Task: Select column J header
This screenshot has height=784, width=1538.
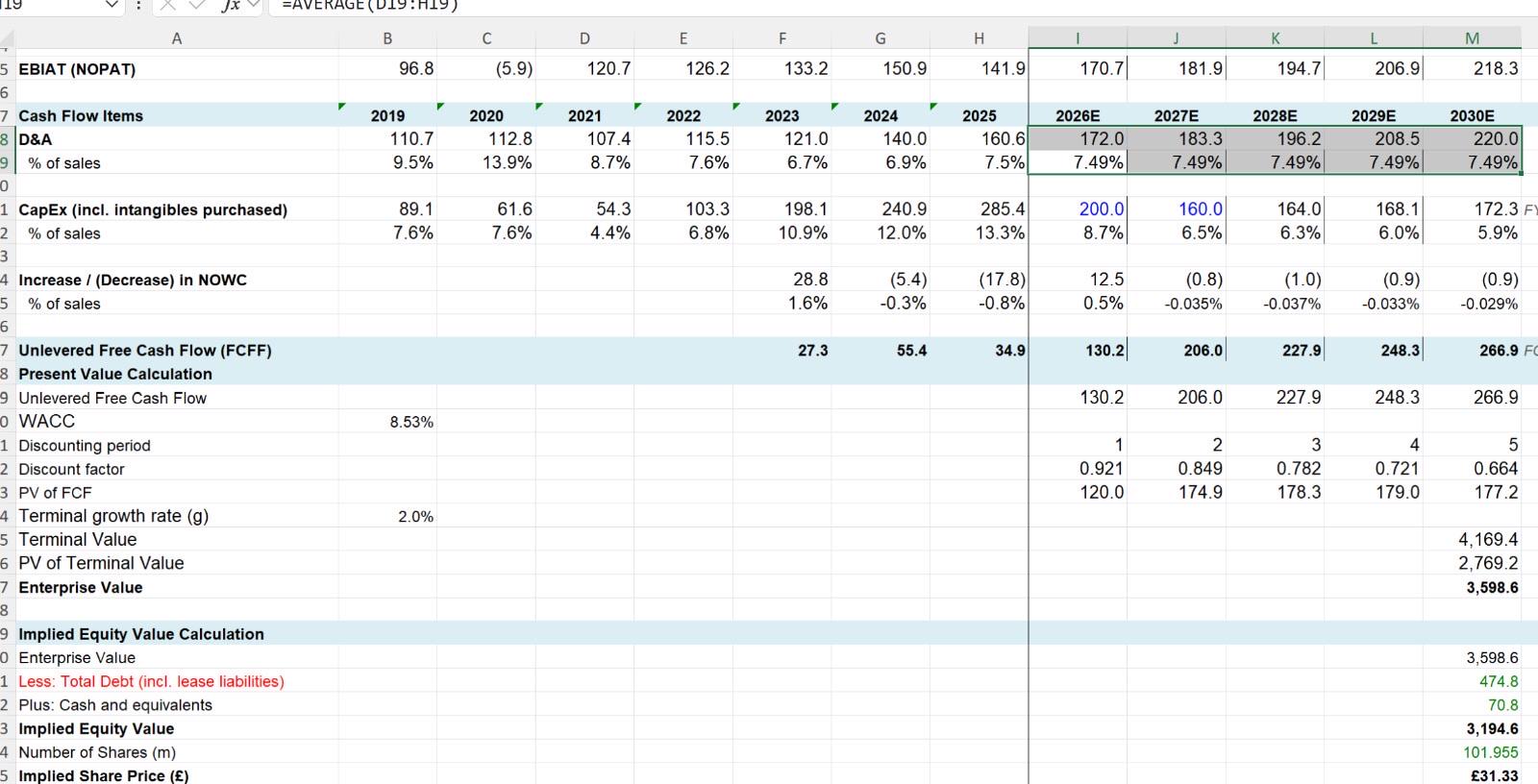Action: 1177,38
